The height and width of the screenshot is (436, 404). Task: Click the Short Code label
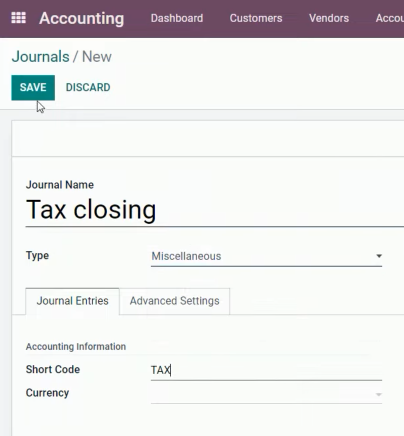click(53, 369)
